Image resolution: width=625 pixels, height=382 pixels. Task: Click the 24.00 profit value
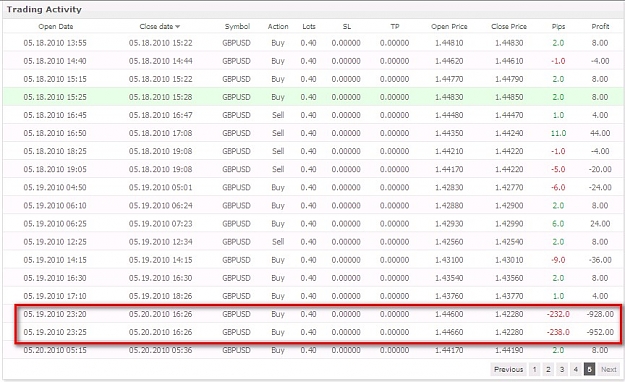(600, 224)
